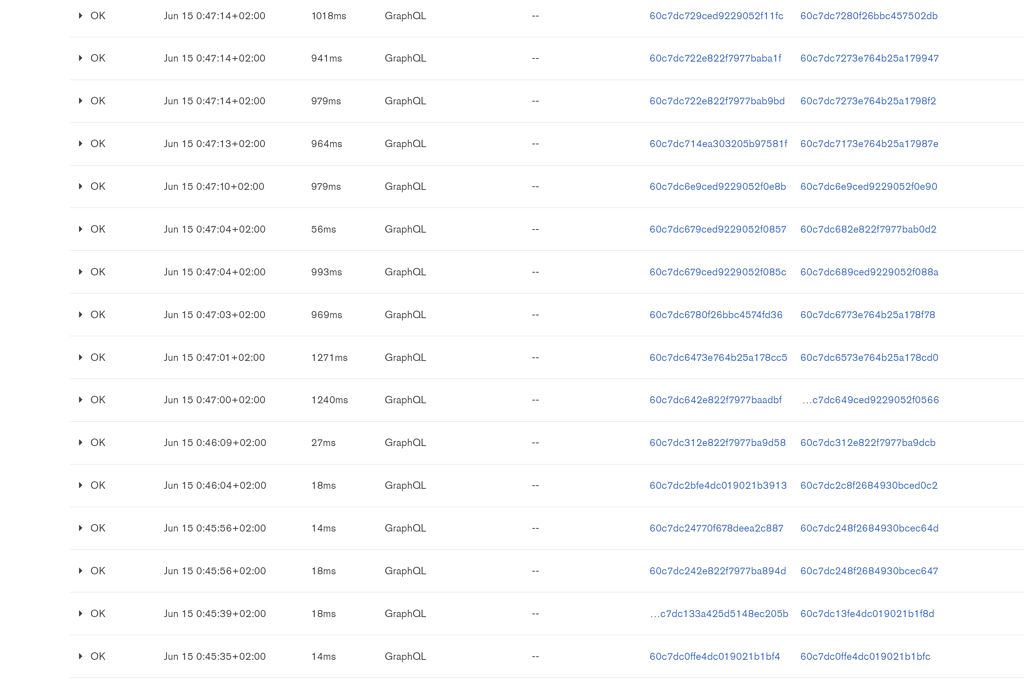Viewport: 1024px width, 692px height.
Task: Open link 60c7dc248f2684930bcec64d
Action: tap(868, 528)
